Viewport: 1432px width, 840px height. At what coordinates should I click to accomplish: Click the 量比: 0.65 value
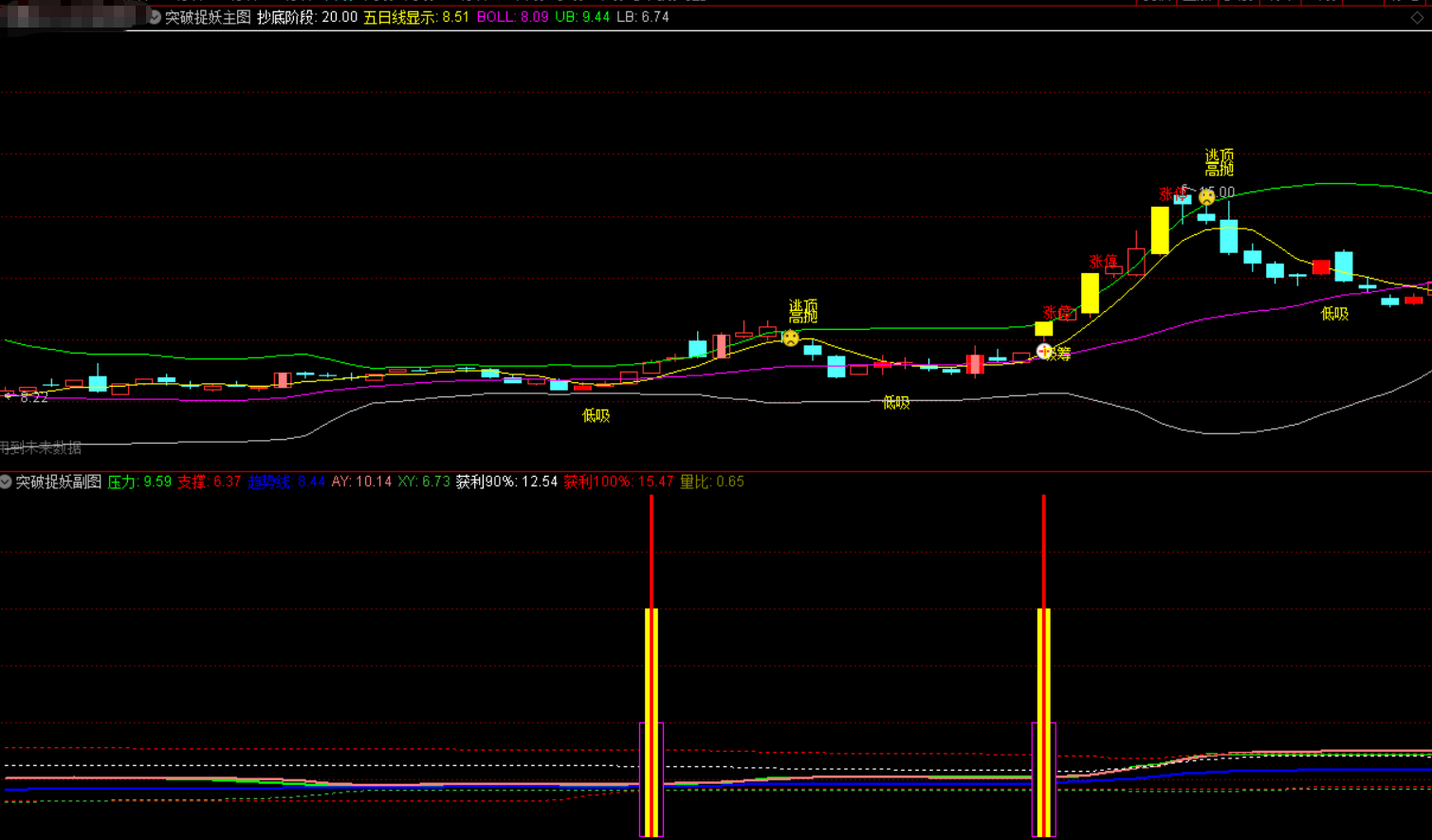712,482
